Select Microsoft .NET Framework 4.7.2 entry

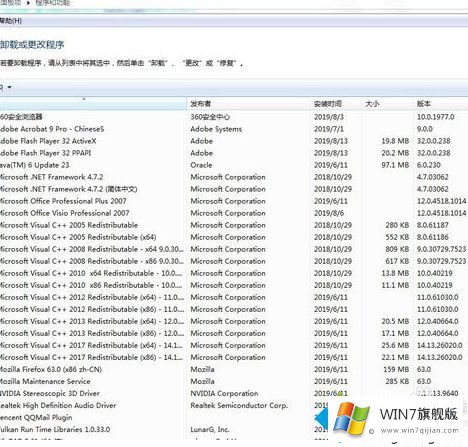point(51,177)
